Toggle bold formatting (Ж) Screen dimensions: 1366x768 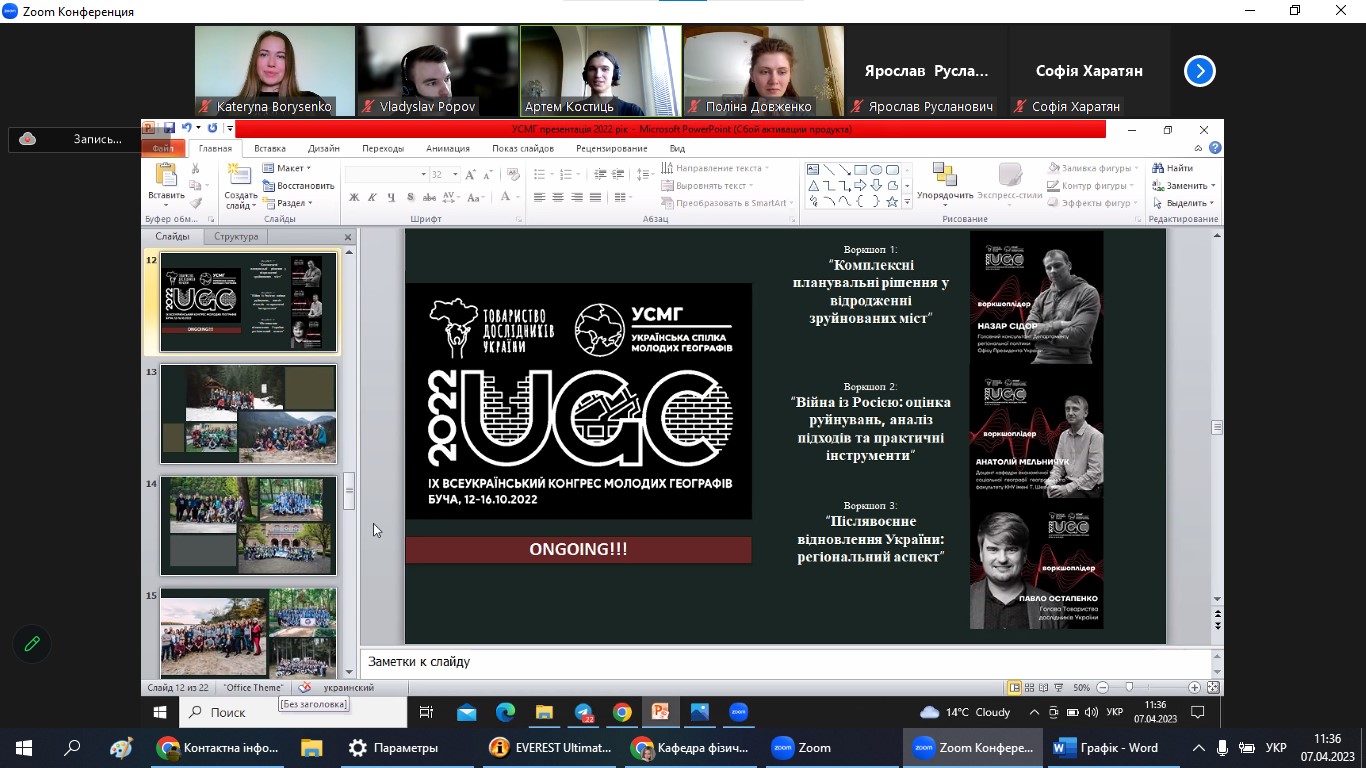(x=353, y=198)
